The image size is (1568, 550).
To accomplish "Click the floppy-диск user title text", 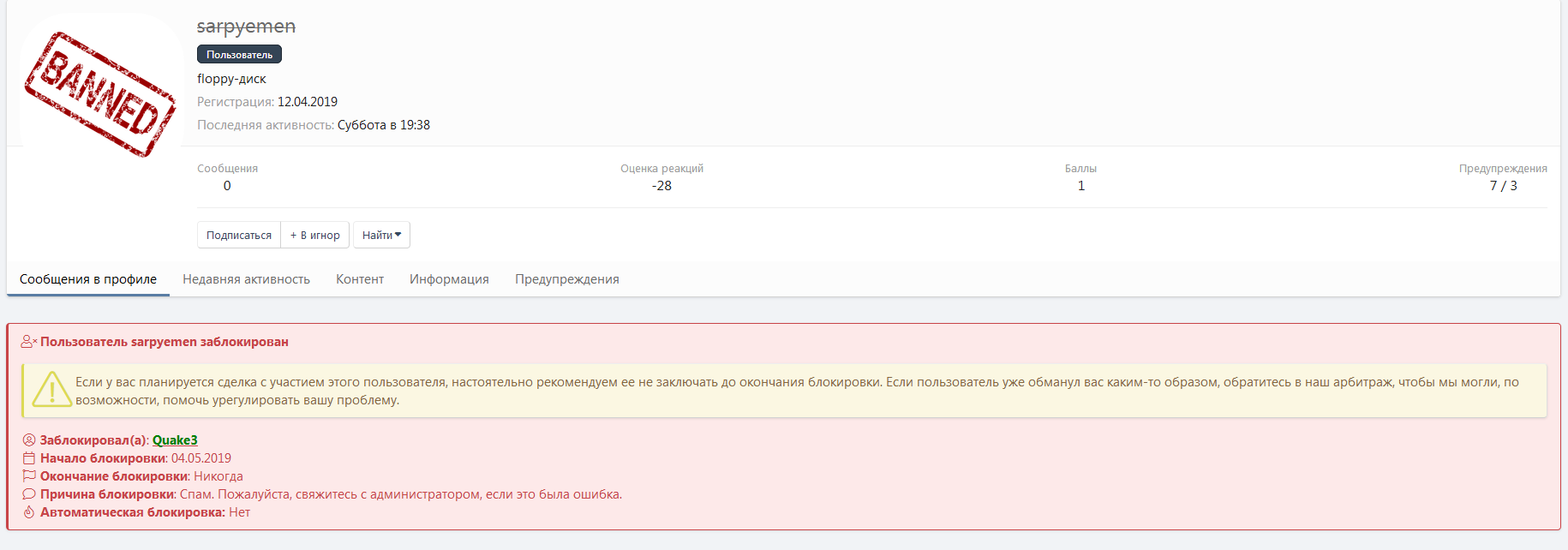I will (x=231, y=79).
